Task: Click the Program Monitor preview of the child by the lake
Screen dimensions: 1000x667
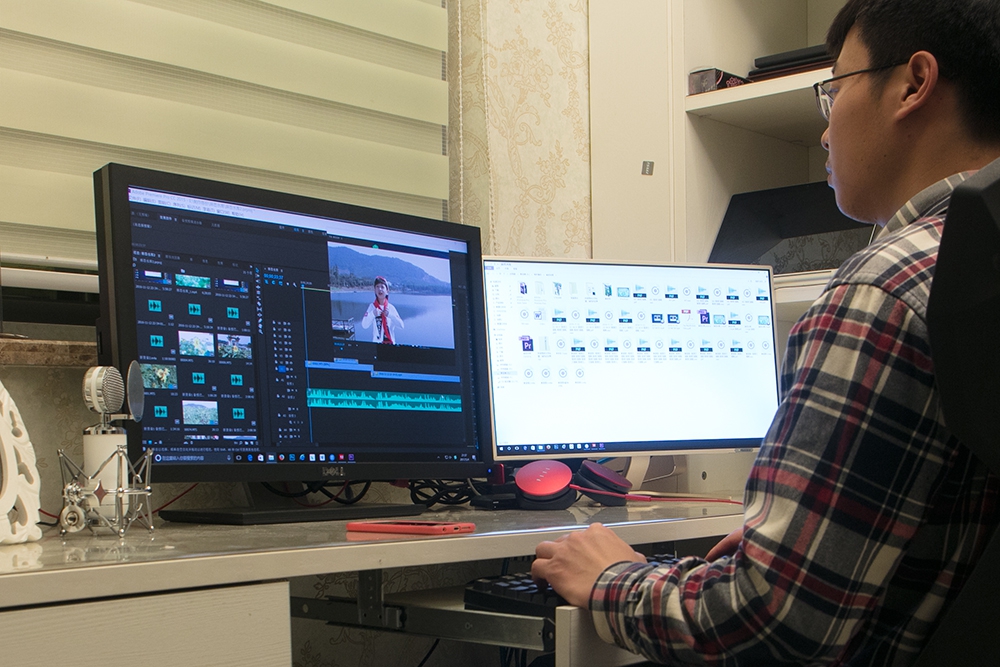Action: 392,296
